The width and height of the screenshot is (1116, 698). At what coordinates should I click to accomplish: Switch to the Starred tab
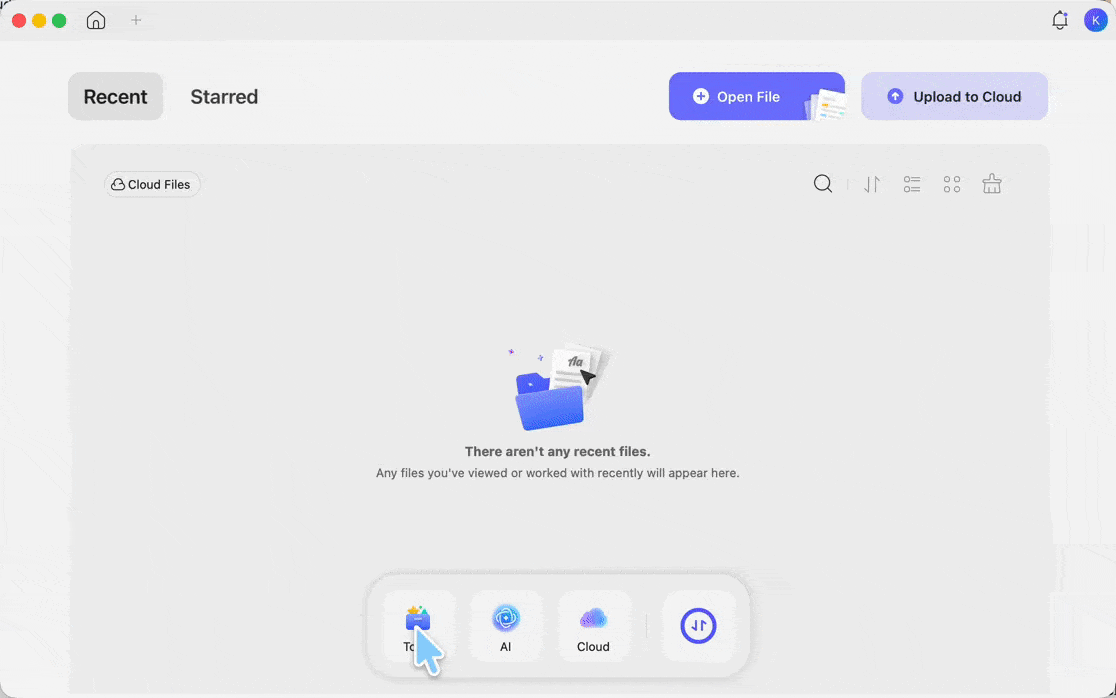pyautogui.click(x=224, y=96)
